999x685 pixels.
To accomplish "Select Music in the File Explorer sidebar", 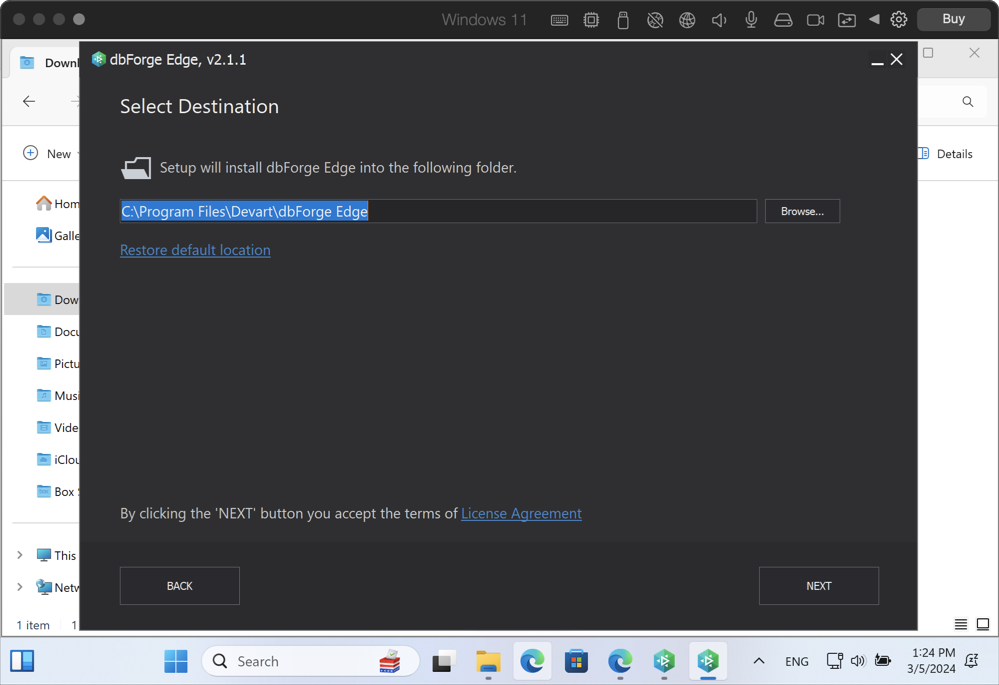I will point(58,396).
